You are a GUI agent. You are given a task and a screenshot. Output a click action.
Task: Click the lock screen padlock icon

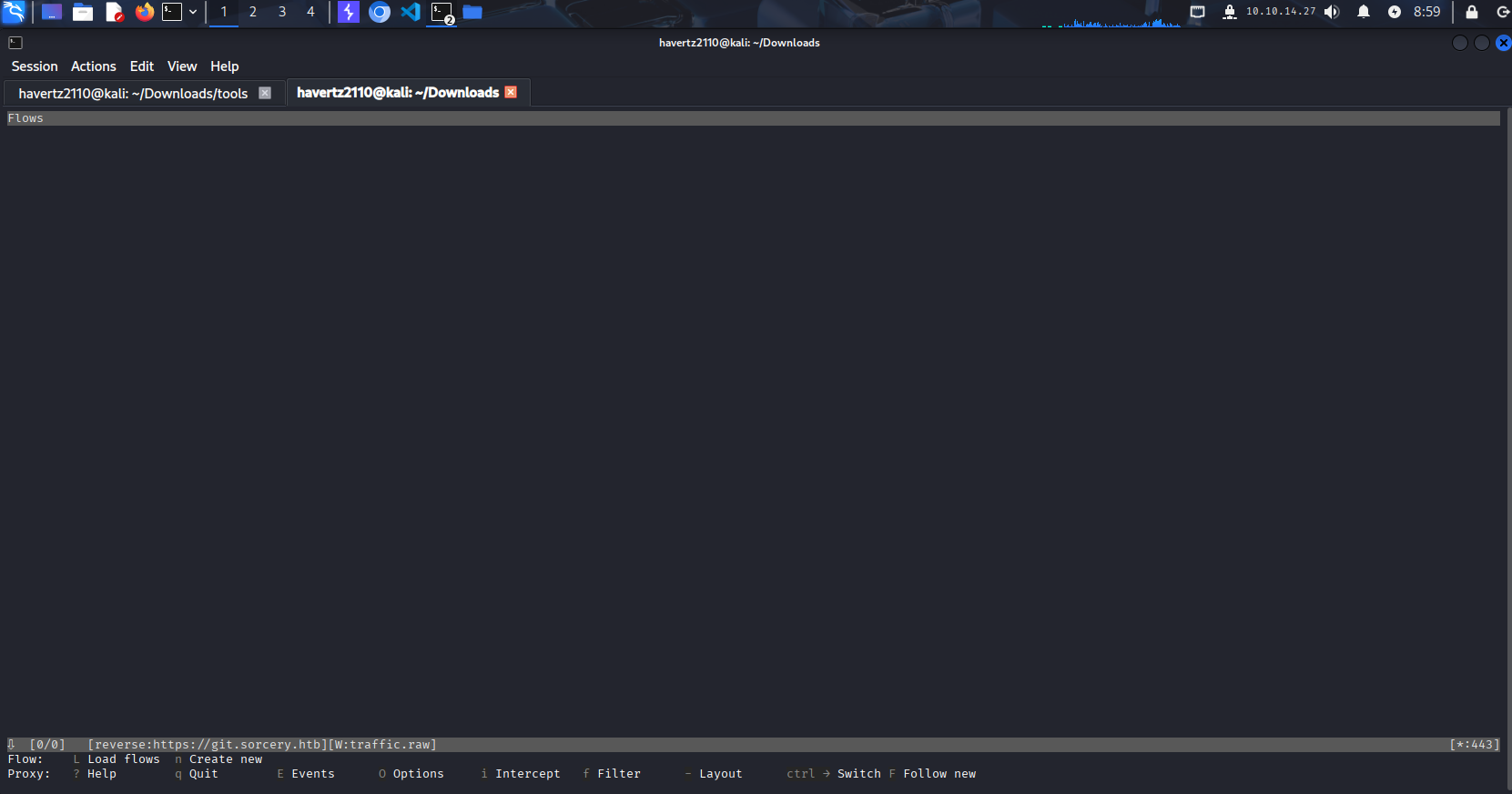pos(1472,12)
